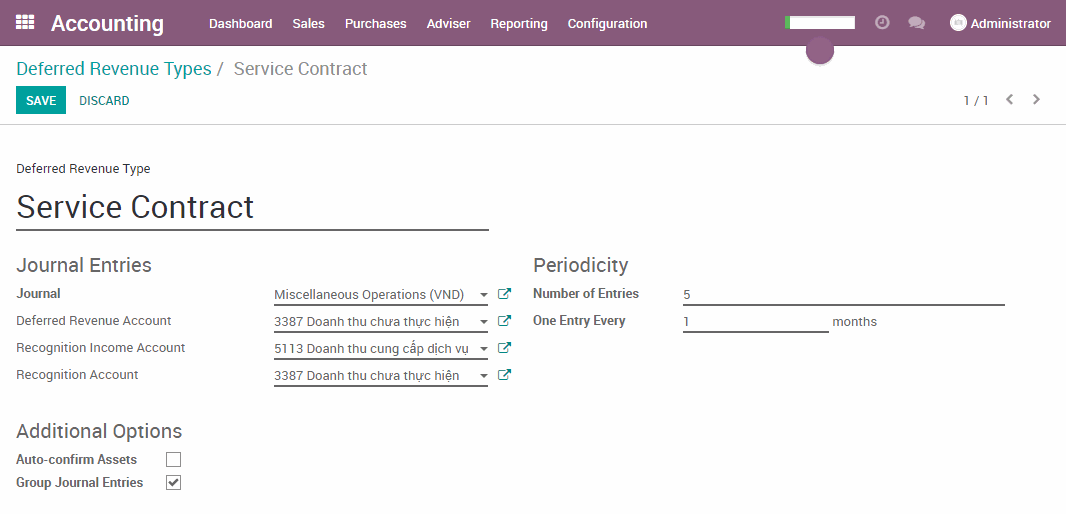Go to previous record arrow
The image size is (1066, 514).
[1010, 100]
